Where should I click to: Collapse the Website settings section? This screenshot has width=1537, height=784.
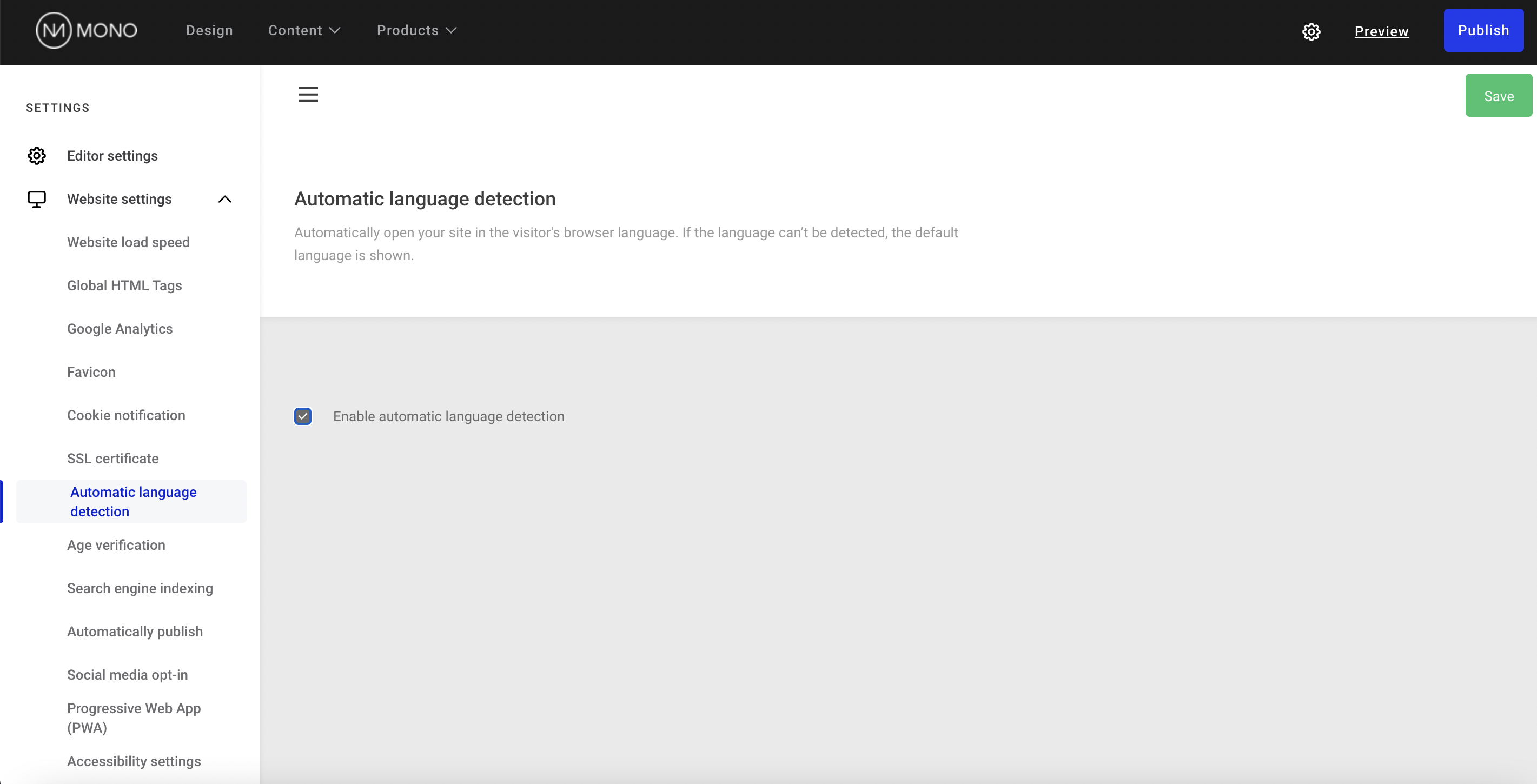[x=225, y=200]
